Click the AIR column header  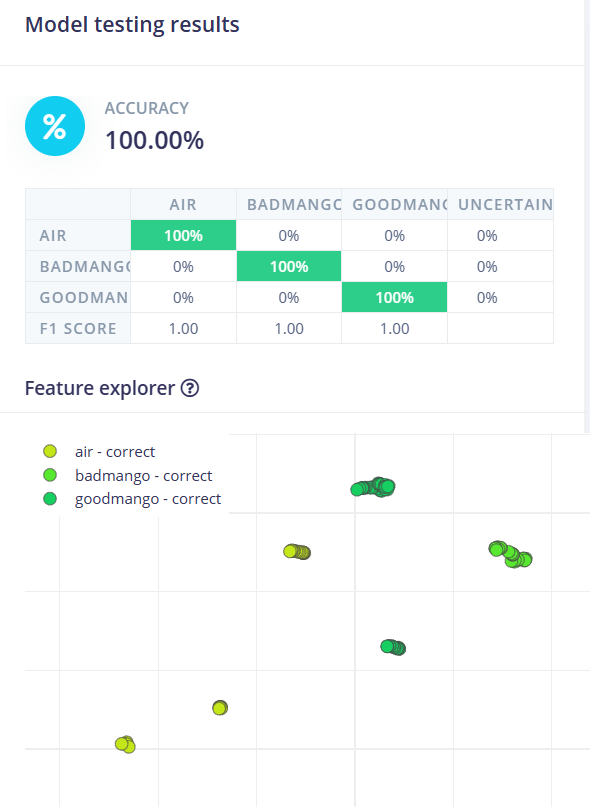pos(183,204)
